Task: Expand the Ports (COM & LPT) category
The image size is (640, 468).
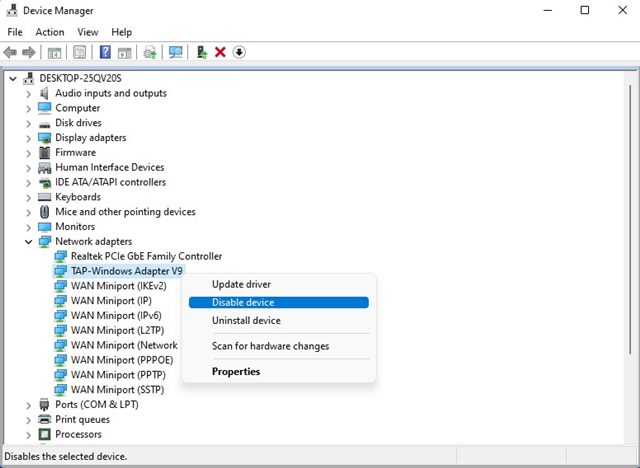Action: click(x=28, y=406)
